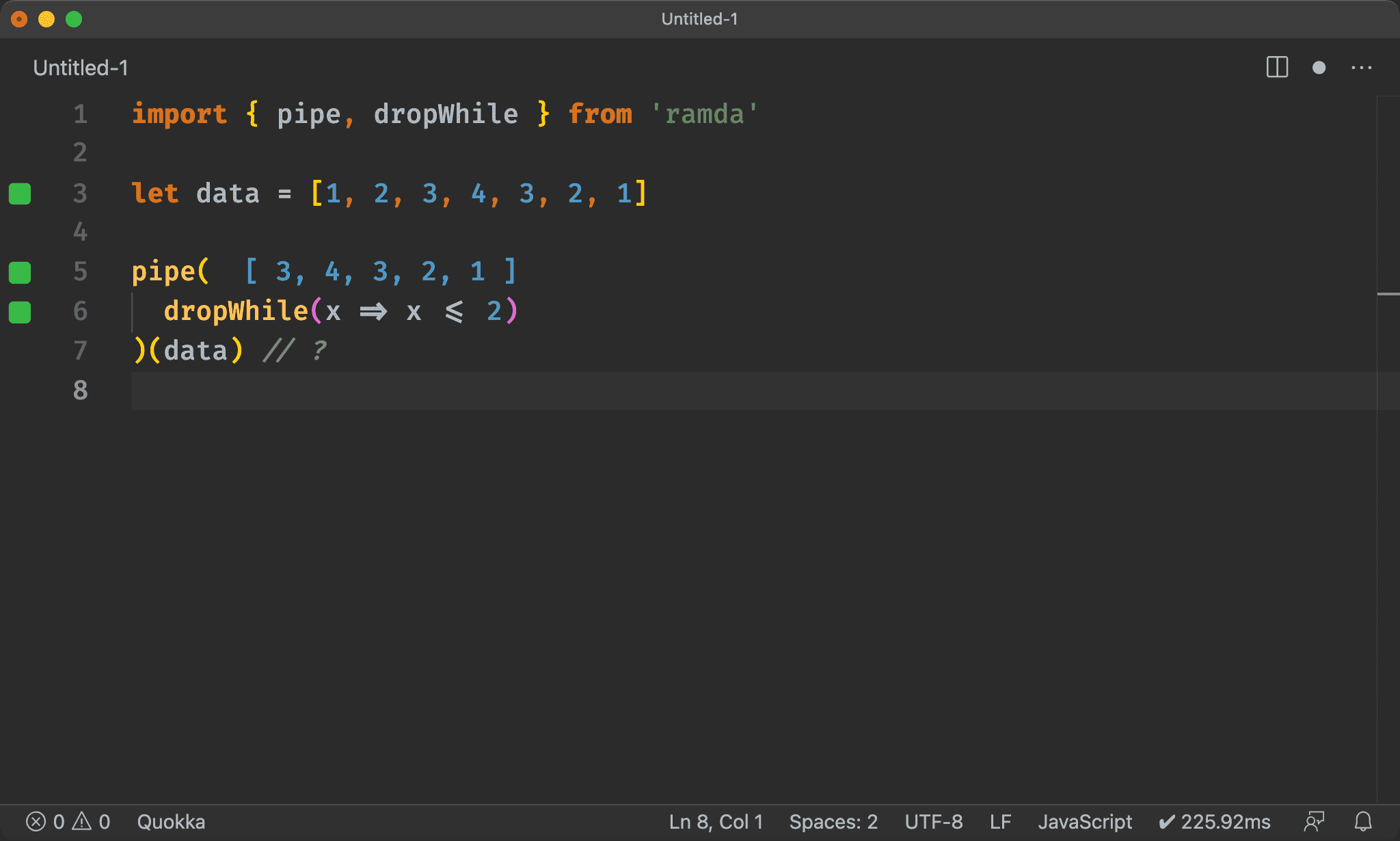Click the Quokka status bar item

[171, 821]
